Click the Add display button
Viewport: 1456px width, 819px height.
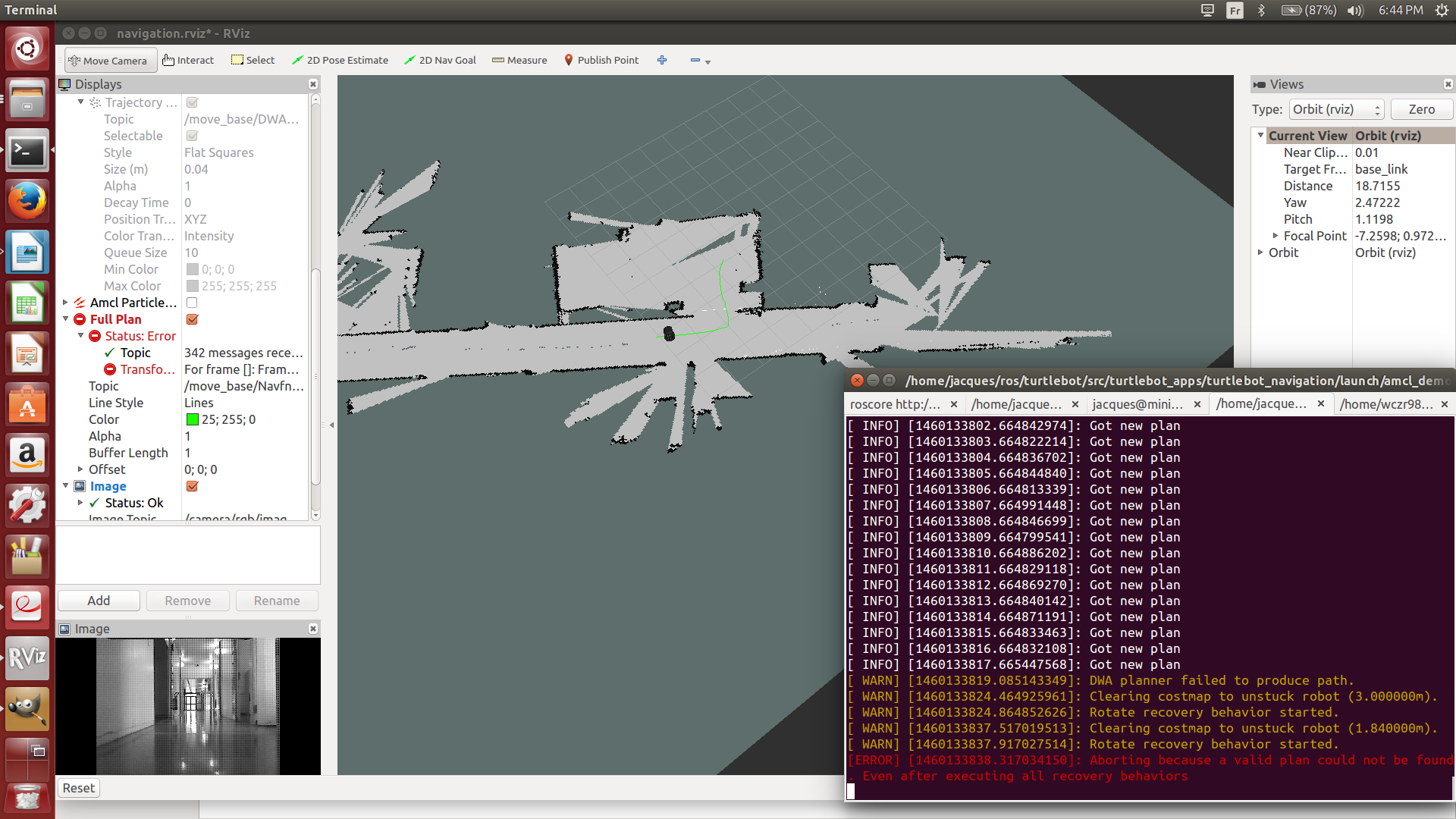(99, 601)
